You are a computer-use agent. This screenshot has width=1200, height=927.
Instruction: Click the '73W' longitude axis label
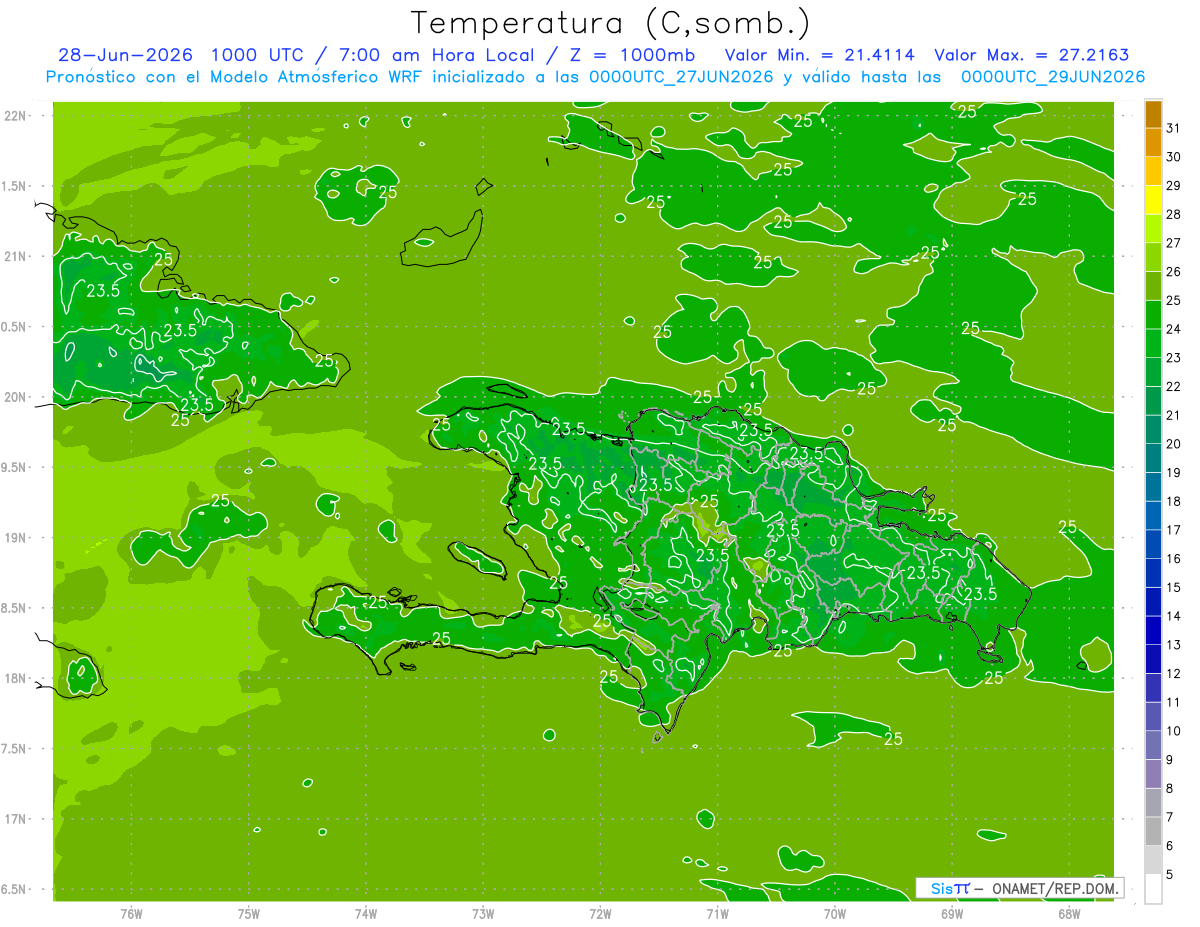point(483,915)
